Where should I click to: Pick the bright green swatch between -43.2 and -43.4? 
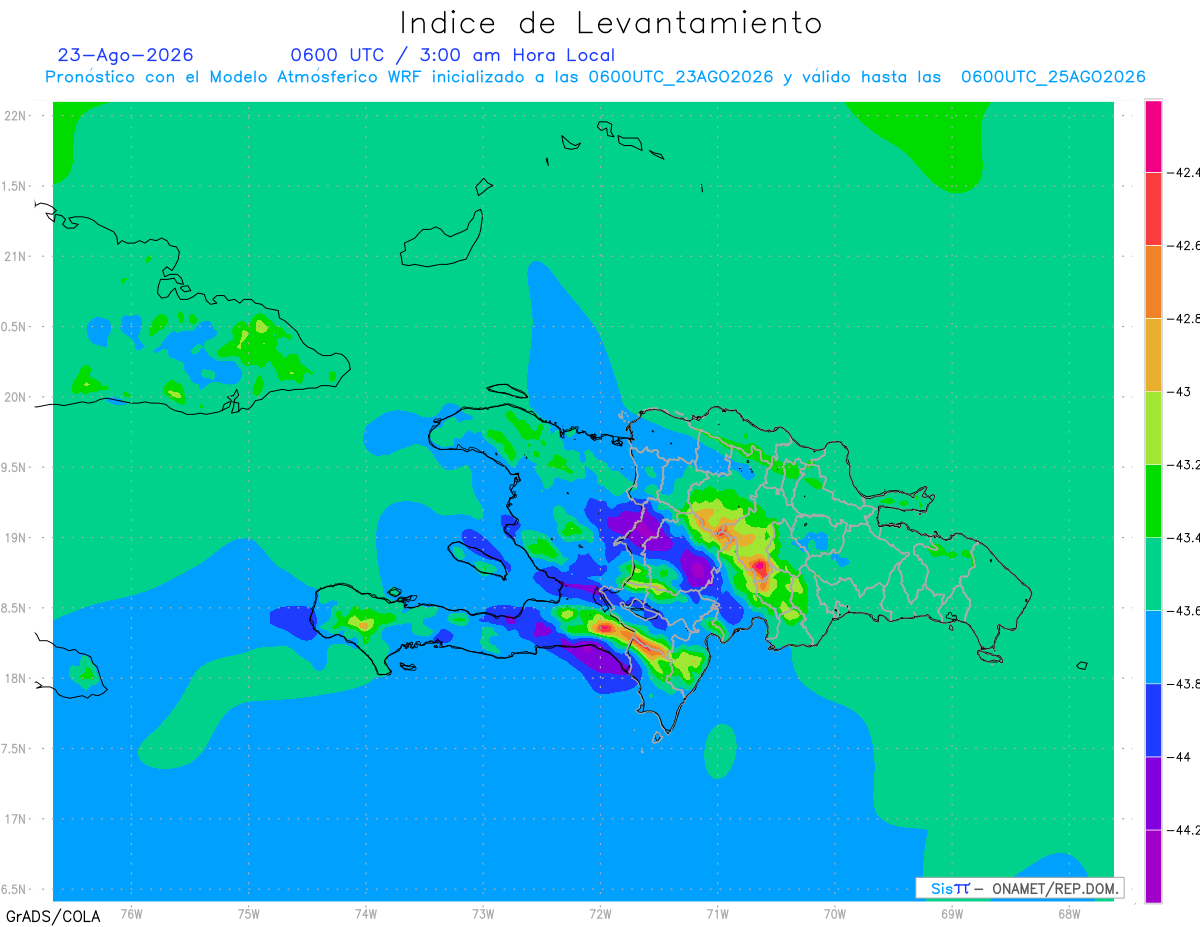(x=1153, y=501)
